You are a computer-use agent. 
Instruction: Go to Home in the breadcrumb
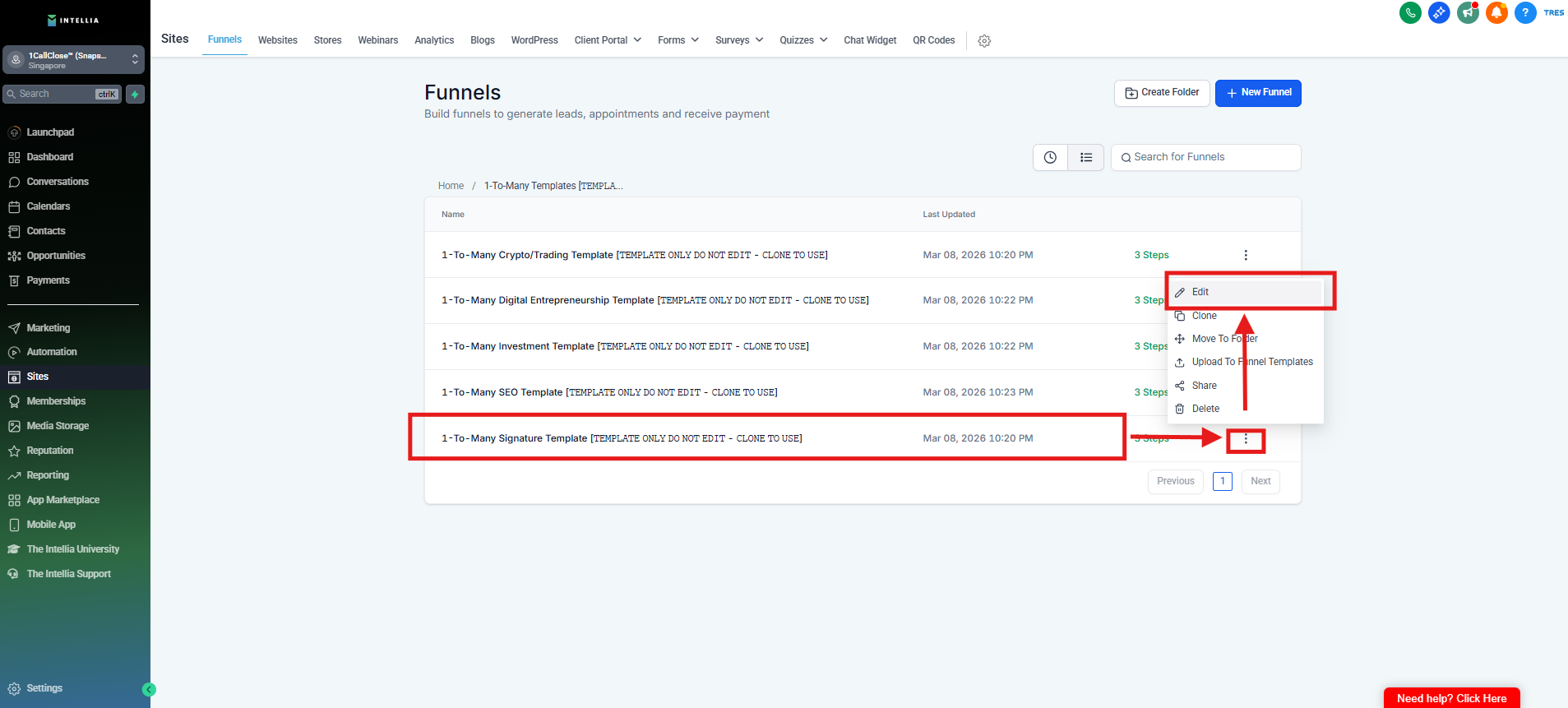click(451, 186)
